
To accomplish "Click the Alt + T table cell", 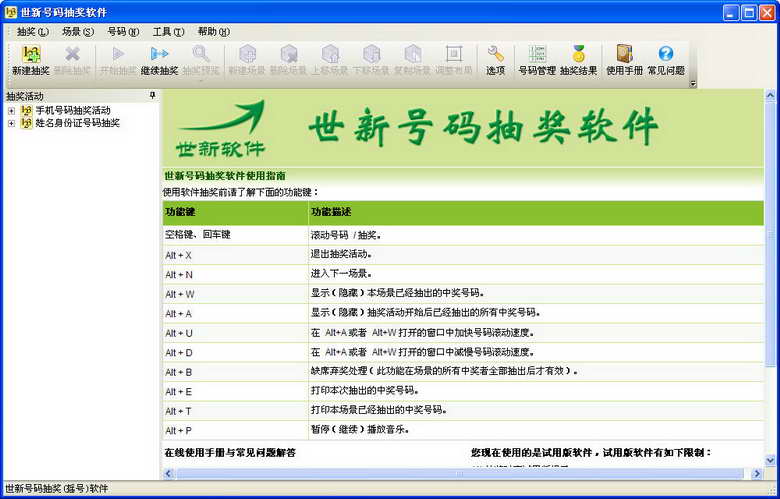I will [x=235, y=411].
